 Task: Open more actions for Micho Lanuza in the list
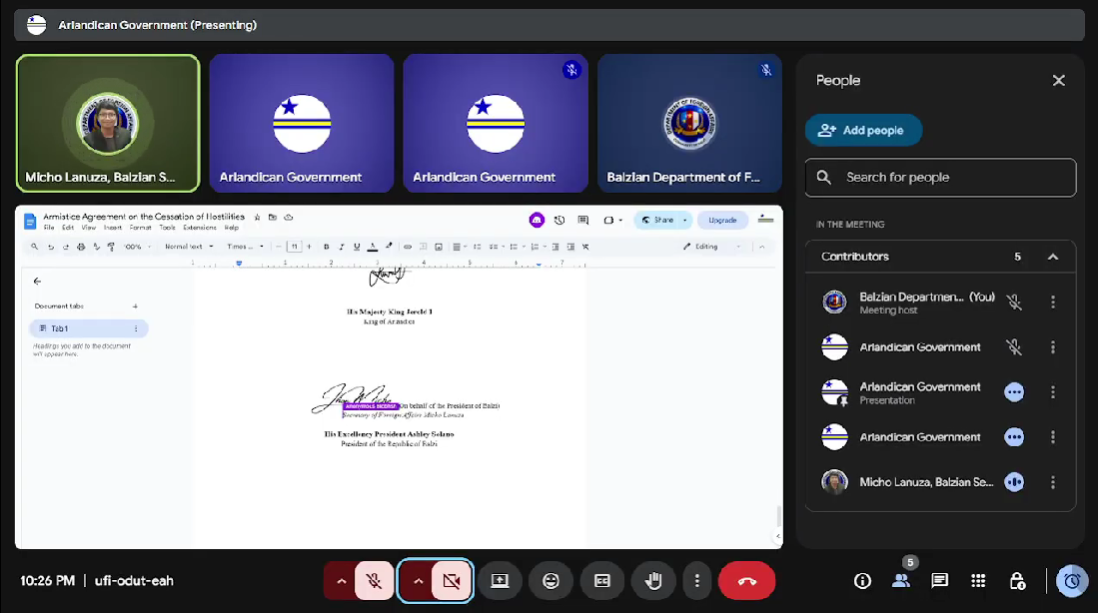point(1052,482)
